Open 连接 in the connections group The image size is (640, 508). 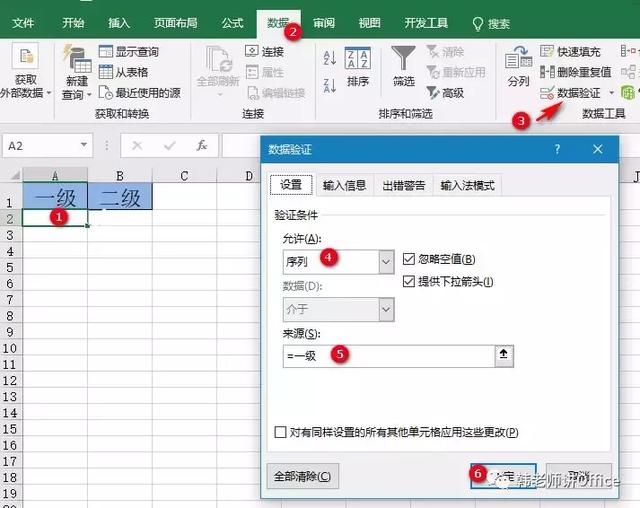pos(264,51)
